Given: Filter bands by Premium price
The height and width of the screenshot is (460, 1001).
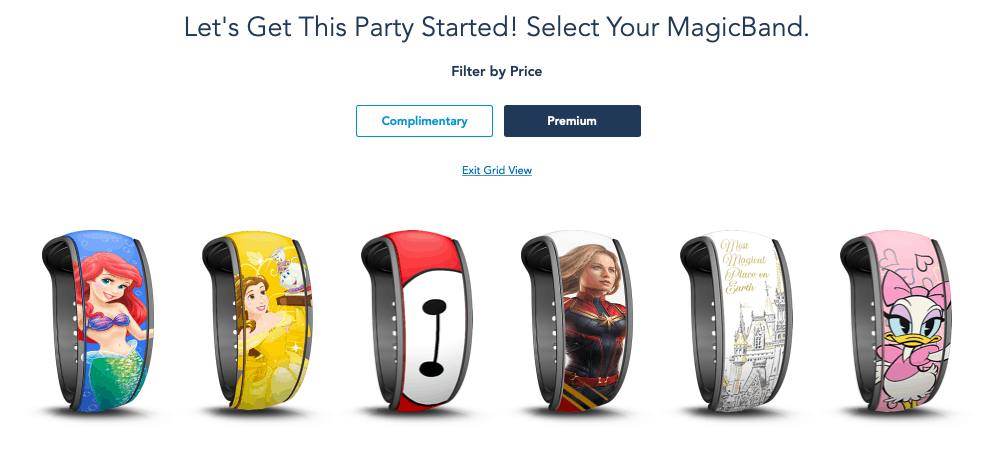Looking at the screenshot, I should click(x=572, y=121).
